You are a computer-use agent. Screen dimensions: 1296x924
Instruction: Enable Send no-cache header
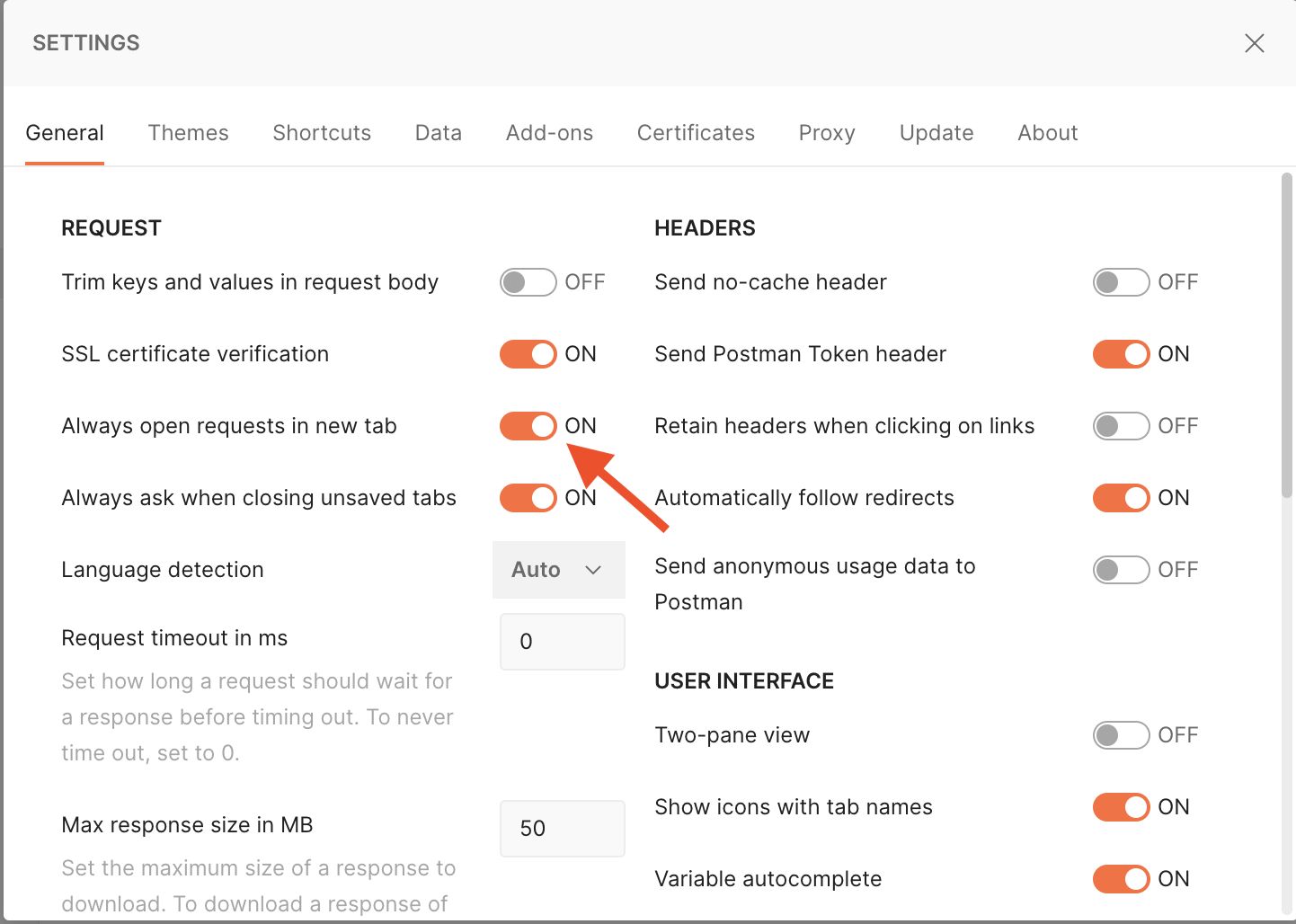(x=1121, y=281)
